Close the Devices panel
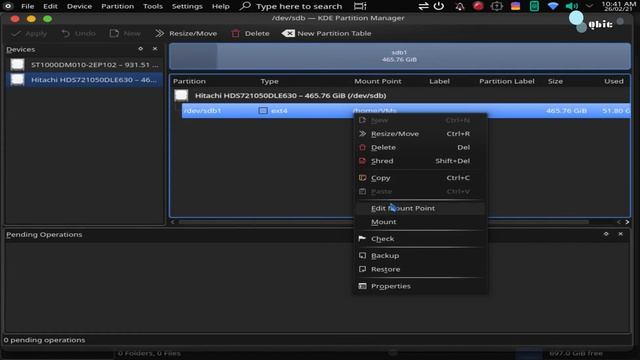The width and height of the screenshot is (640, 360). pyautogui.click(x=155, y=49)
